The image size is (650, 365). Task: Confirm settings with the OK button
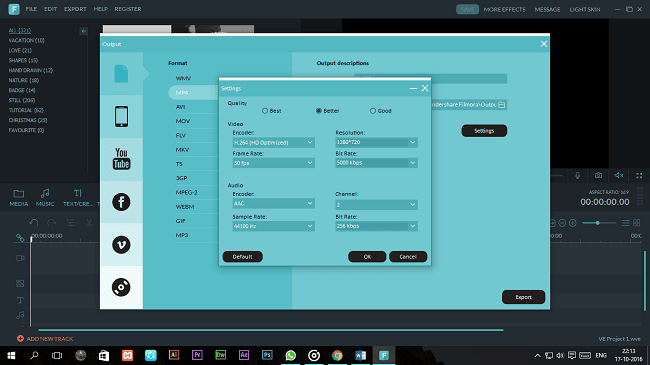[x=367, y=257]
